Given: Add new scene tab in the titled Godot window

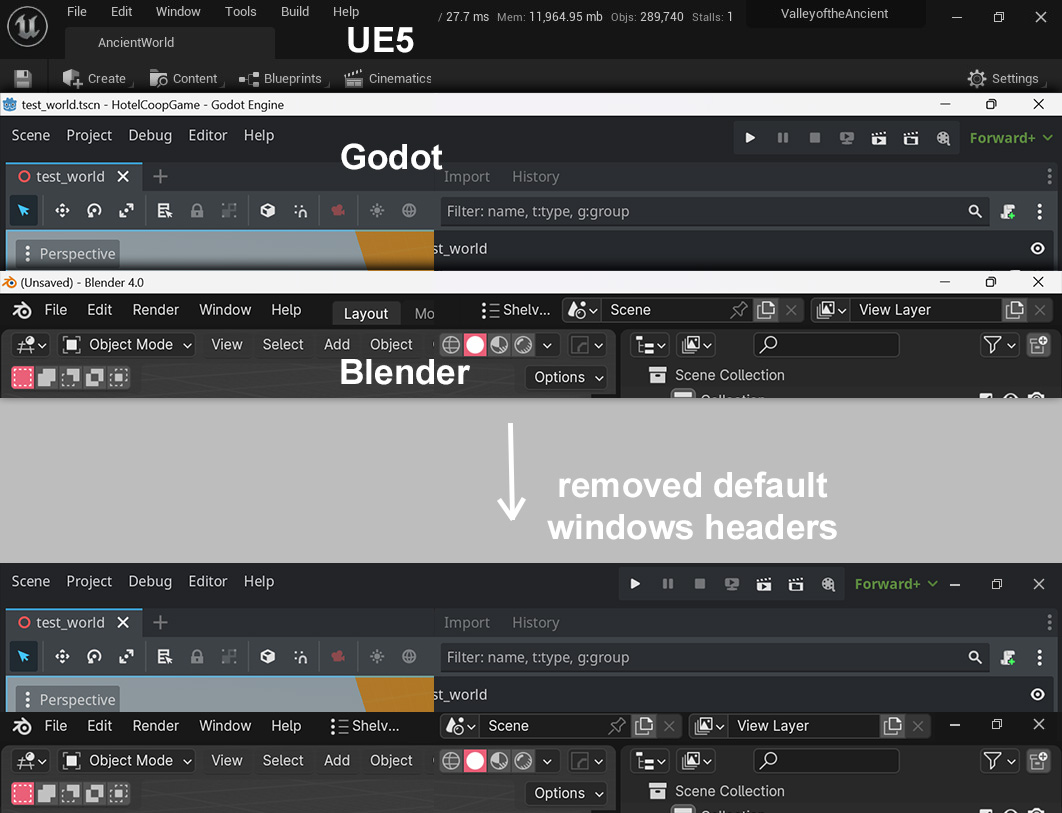Looking at the screenshot, I should [x=160, y=176].
